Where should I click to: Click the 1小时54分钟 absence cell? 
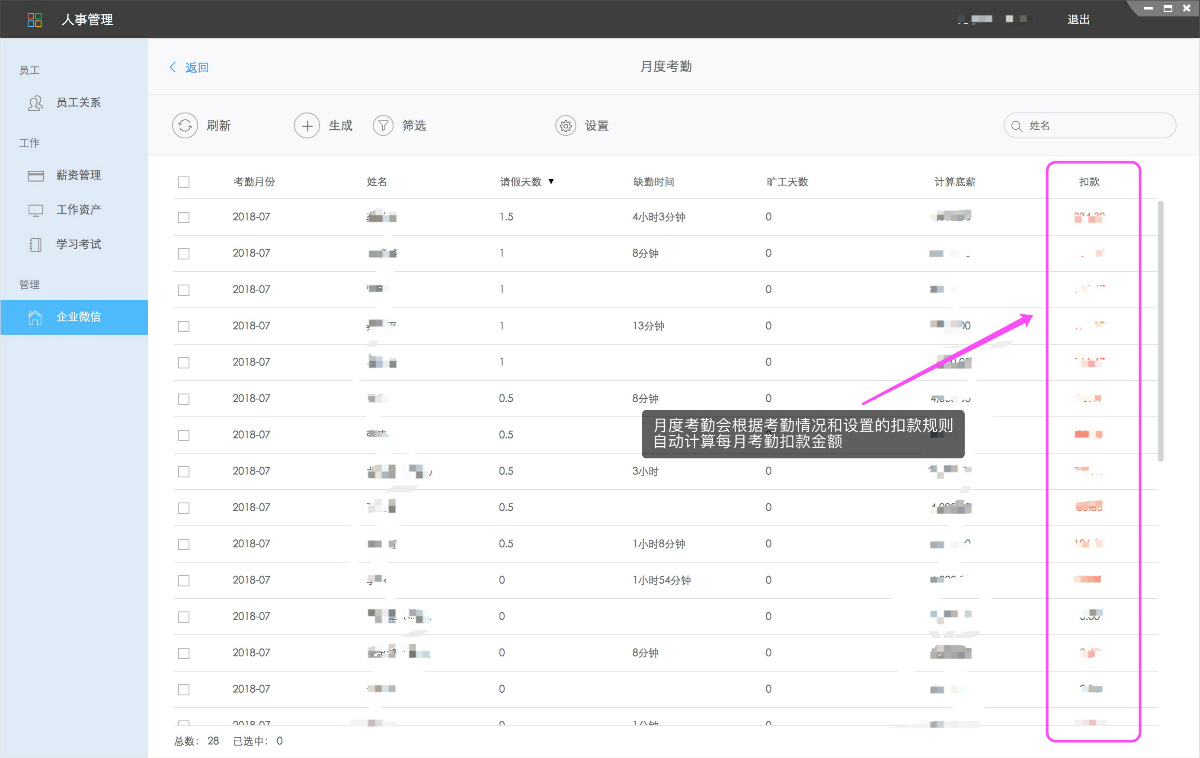(662, 580)
